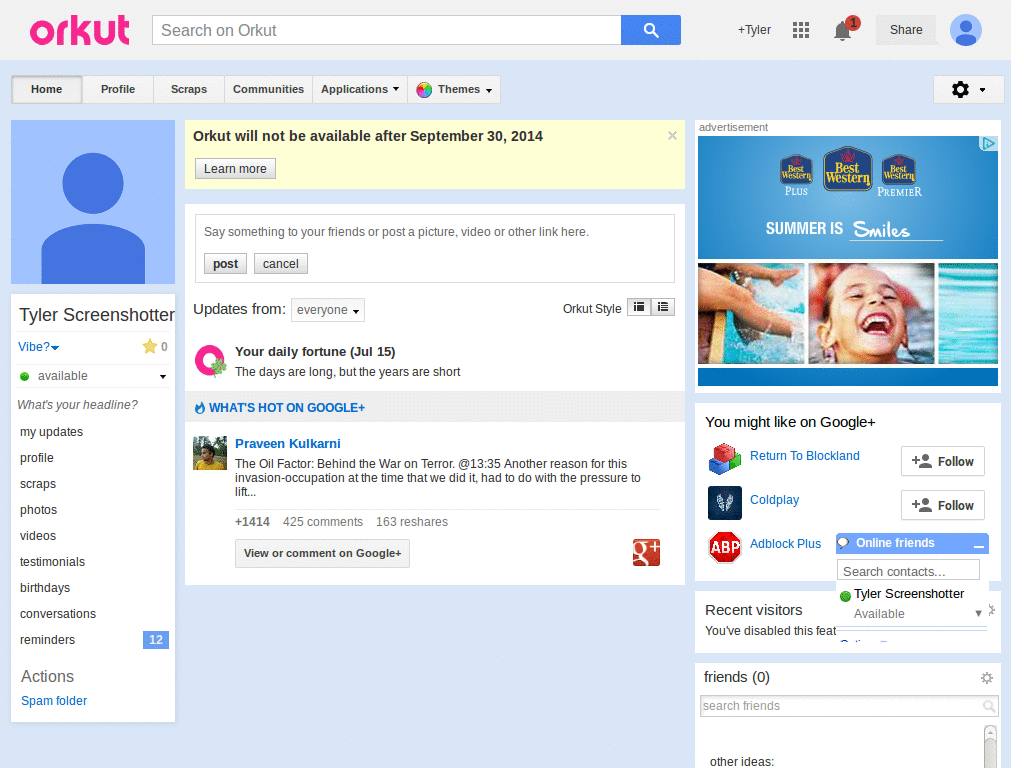This screenshot has width=1024, height=768.
Task: Click the red Google+ icon
Action: click(x=646, y=552)
